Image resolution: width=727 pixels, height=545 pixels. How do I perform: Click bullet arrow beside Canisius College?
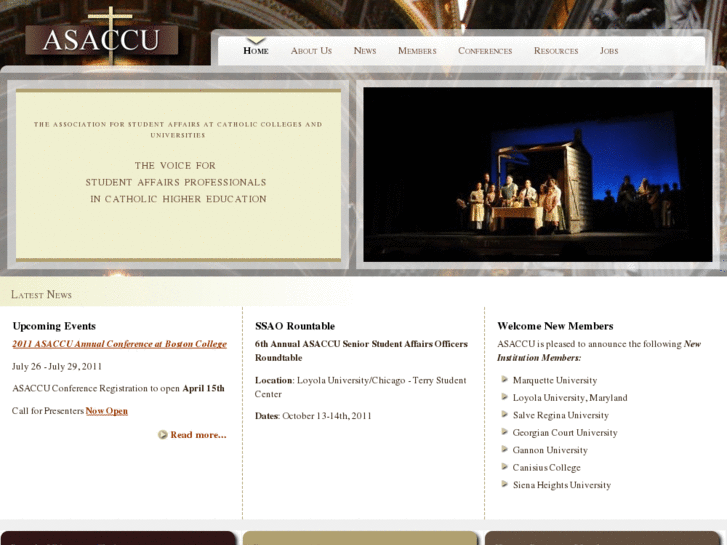(505, 467)
